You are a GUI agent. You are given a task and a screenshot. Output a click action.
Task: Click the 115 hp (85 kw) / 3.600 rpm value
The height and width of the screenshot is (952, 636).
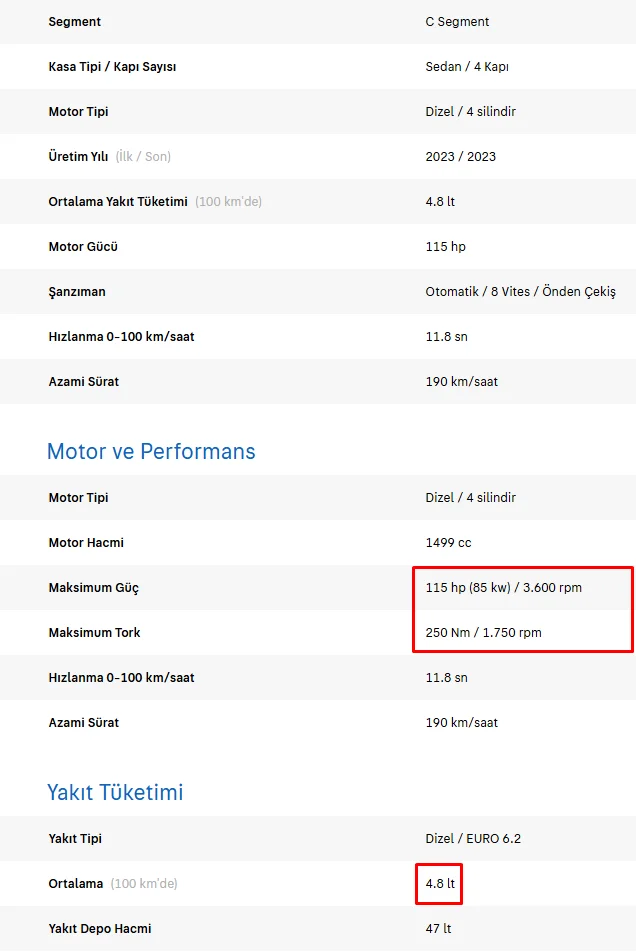click(x=503, y=588)
